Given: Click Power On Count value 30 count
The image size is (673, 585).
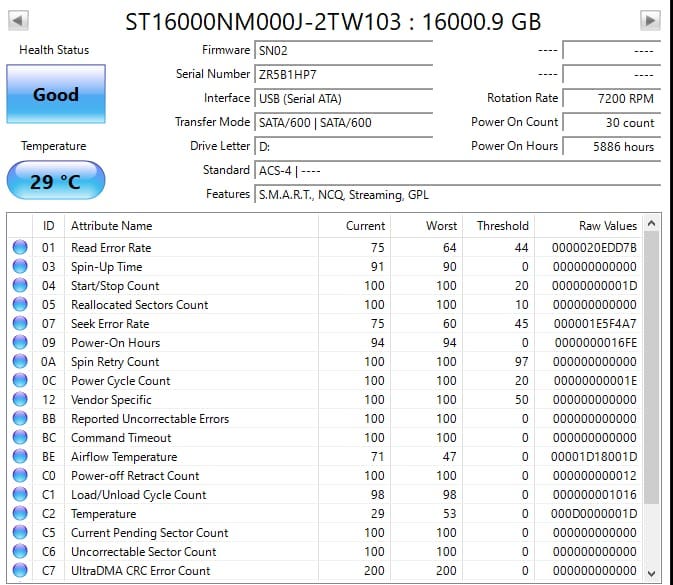Looking at the screenshot, I should 611,123.
